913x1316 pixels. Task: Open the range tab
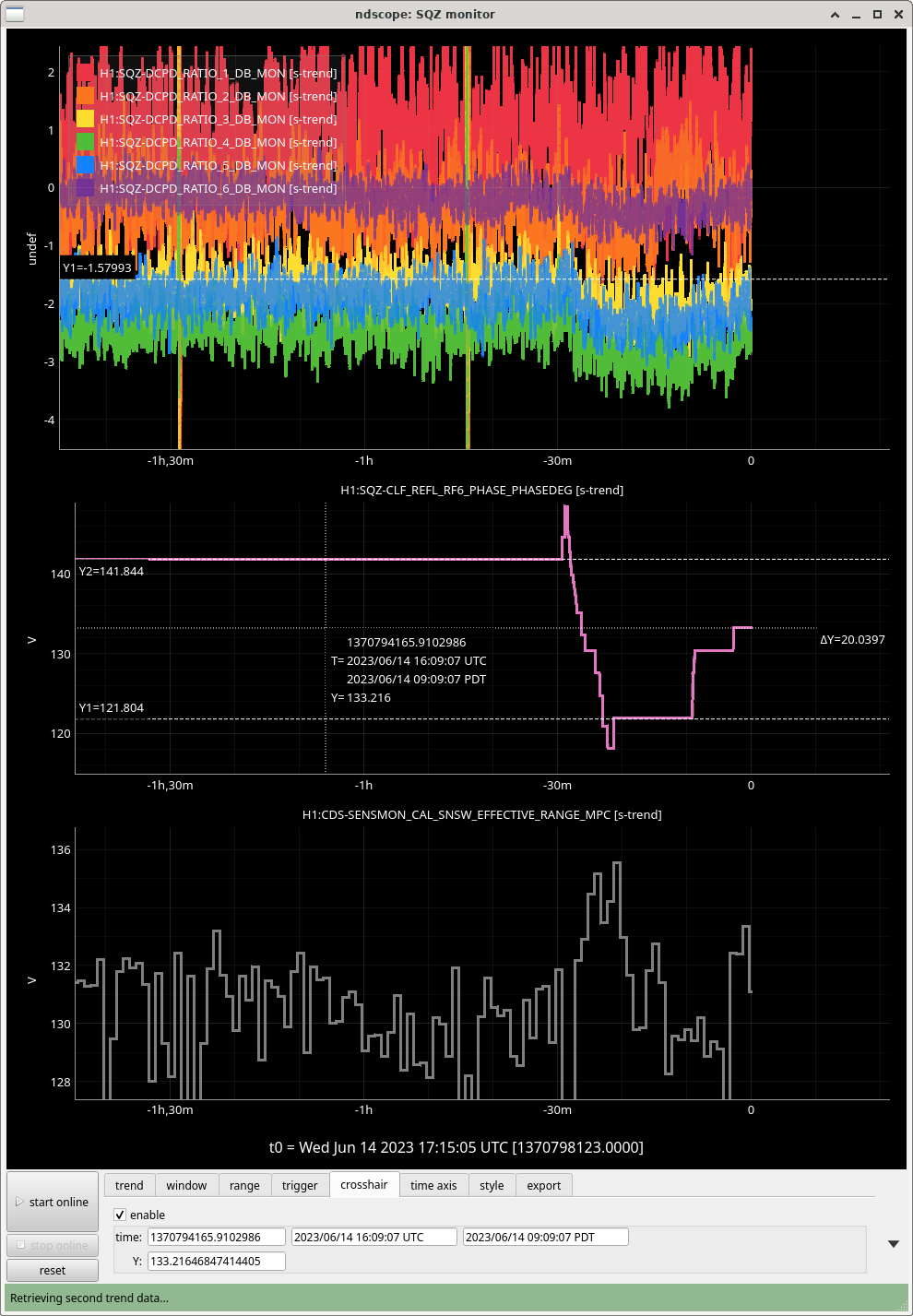click(x=244, y=1185)
